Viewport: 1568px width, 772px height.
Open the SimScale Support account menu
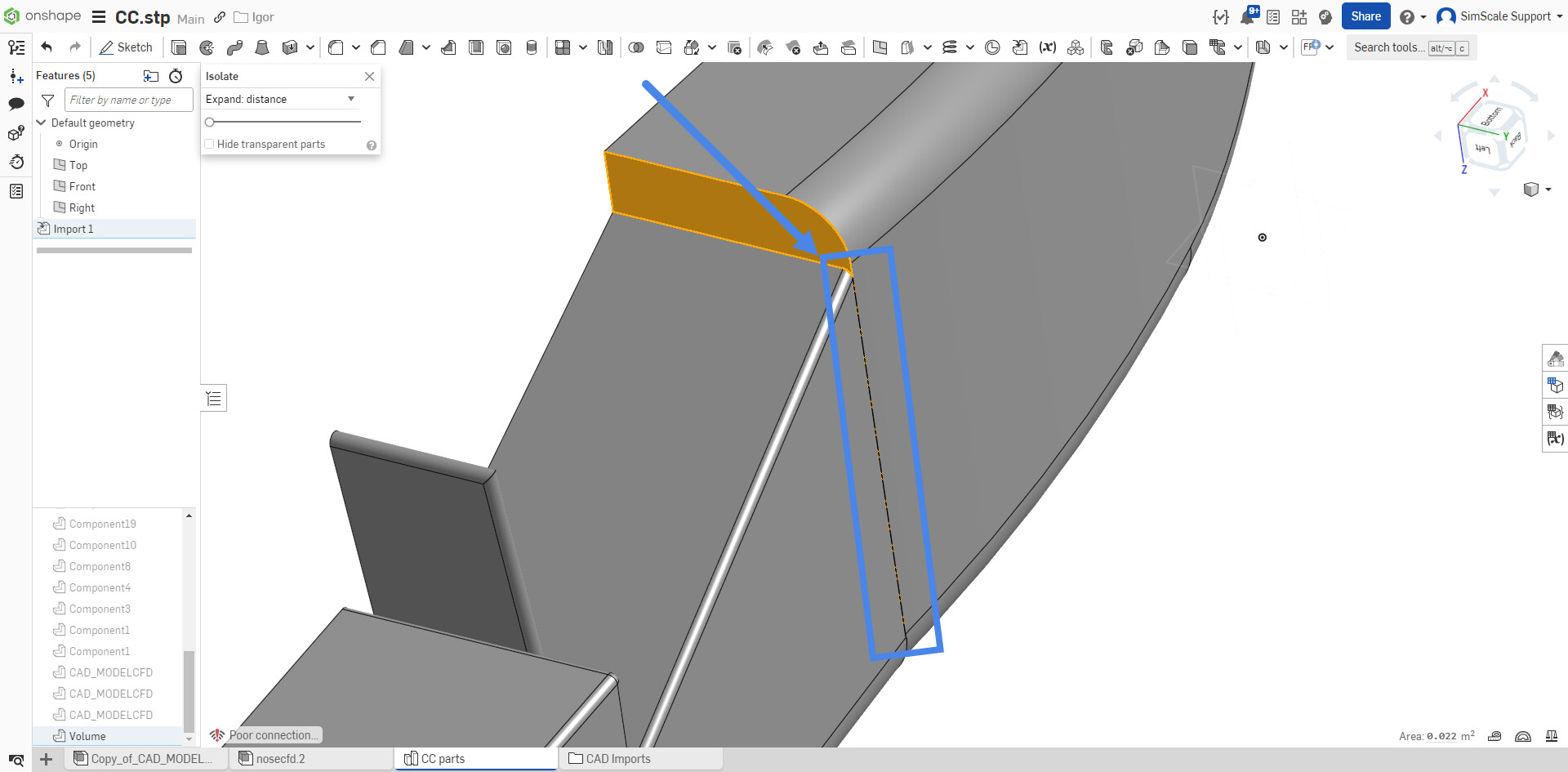coord(1500,16)
